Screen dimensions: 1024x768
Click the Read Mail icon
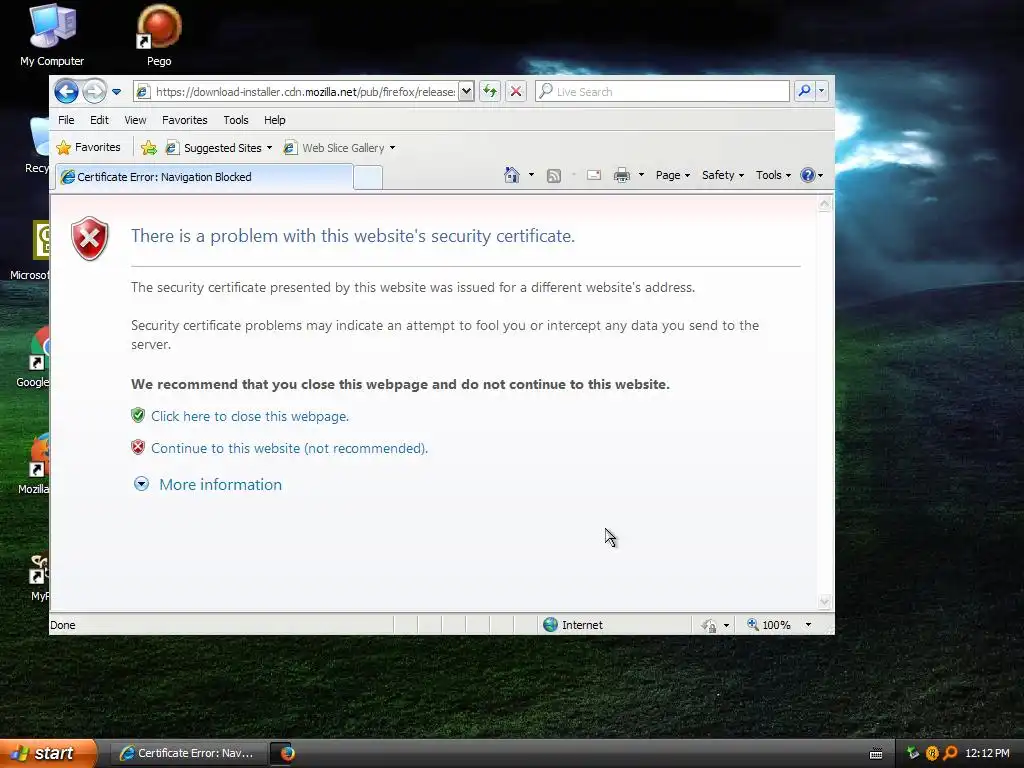594,175
